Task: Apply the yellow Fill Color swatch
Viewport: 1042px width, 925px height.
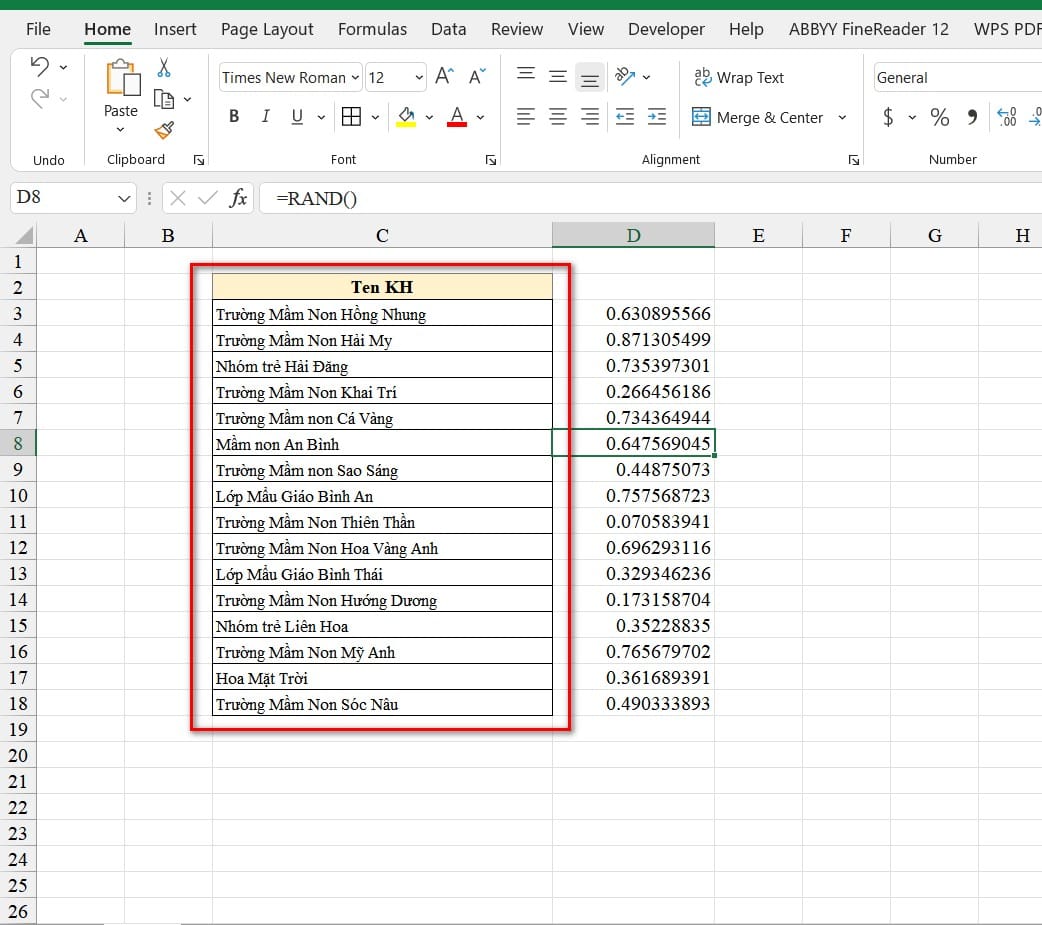Action: pos(406,117)
